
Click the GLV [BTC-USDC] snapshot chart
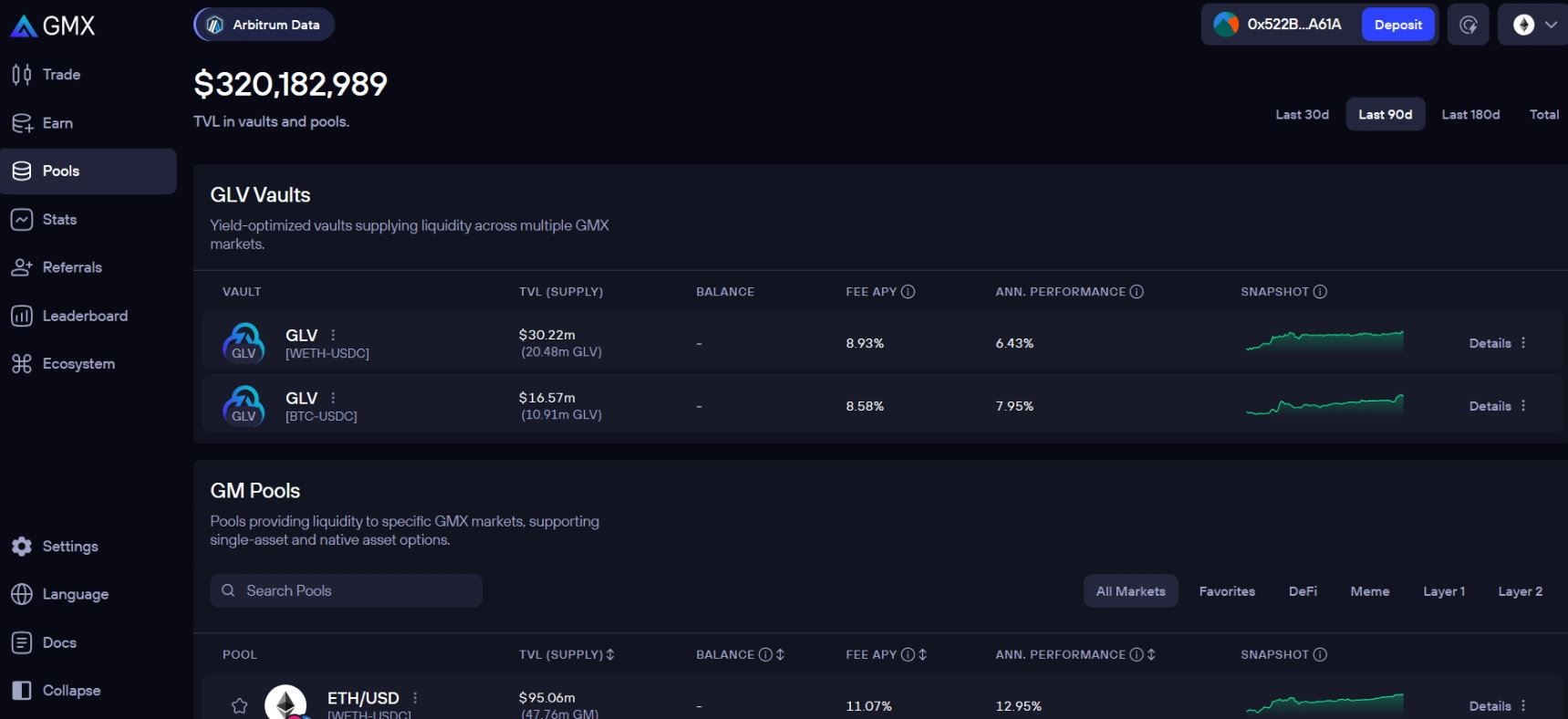[x=1324, y=404]
